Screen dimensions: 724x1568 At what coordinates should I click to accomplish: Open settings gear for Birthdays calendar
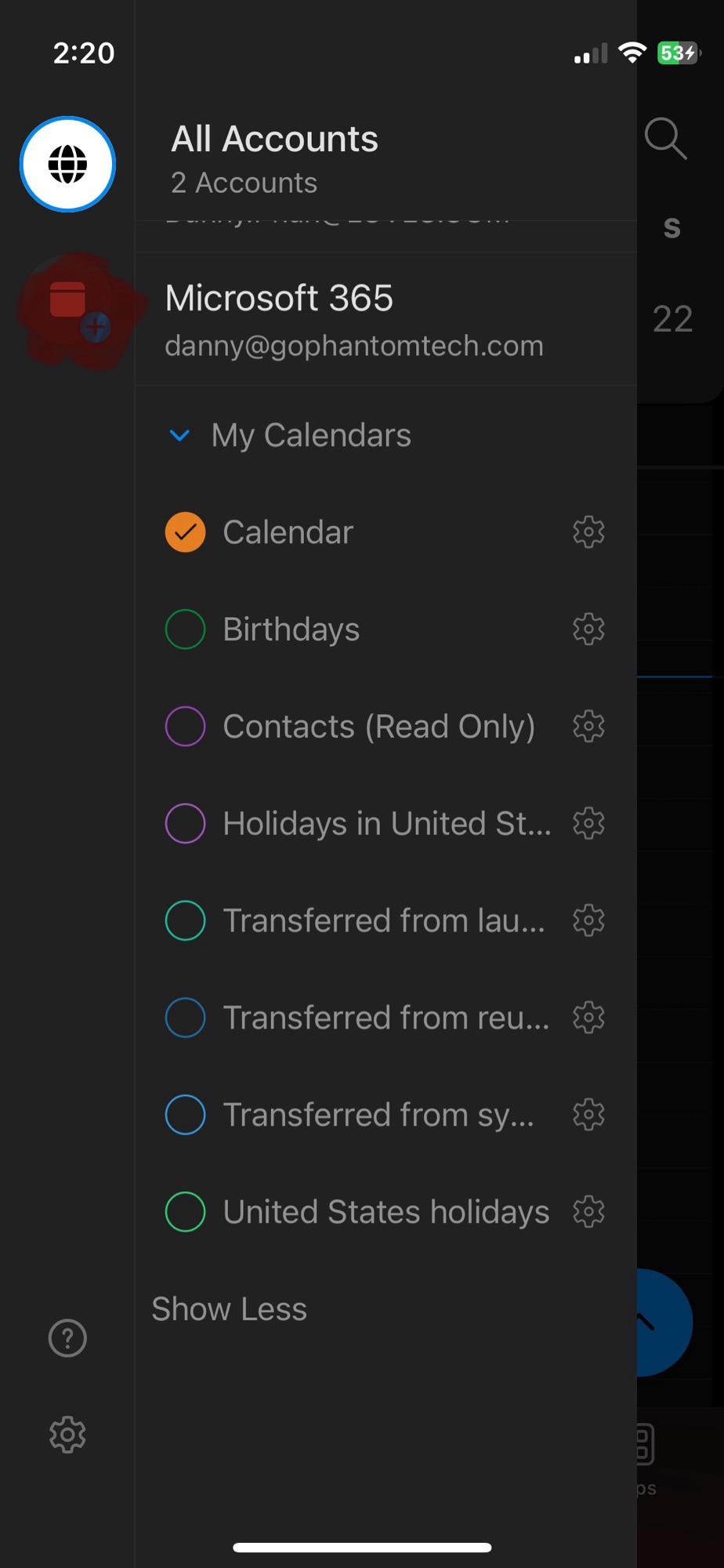click(588, 629)
